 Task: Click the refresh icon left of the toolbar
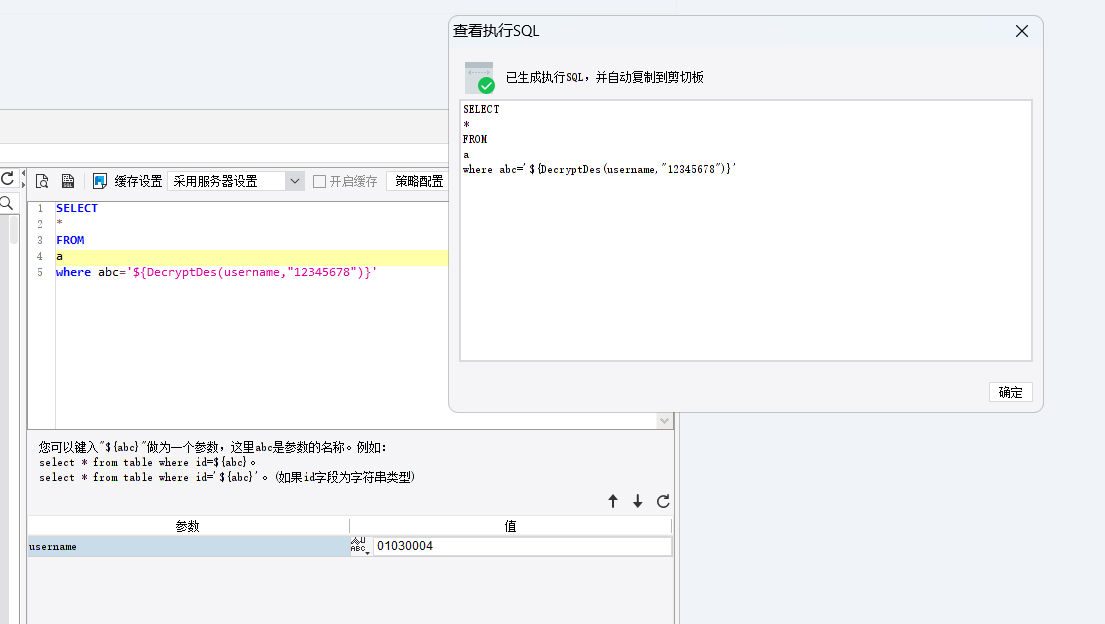point(7,179)
